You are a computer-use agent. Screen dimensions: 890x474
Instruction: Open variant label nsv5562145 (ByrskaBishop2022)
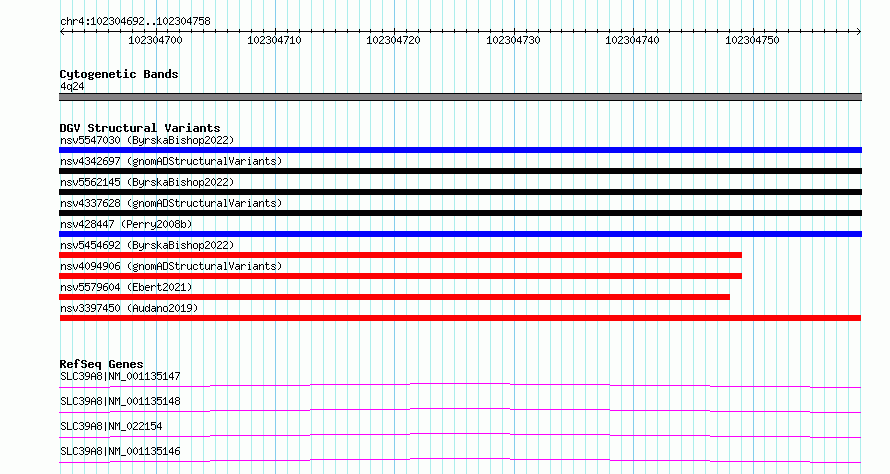(x=147, y=182)
